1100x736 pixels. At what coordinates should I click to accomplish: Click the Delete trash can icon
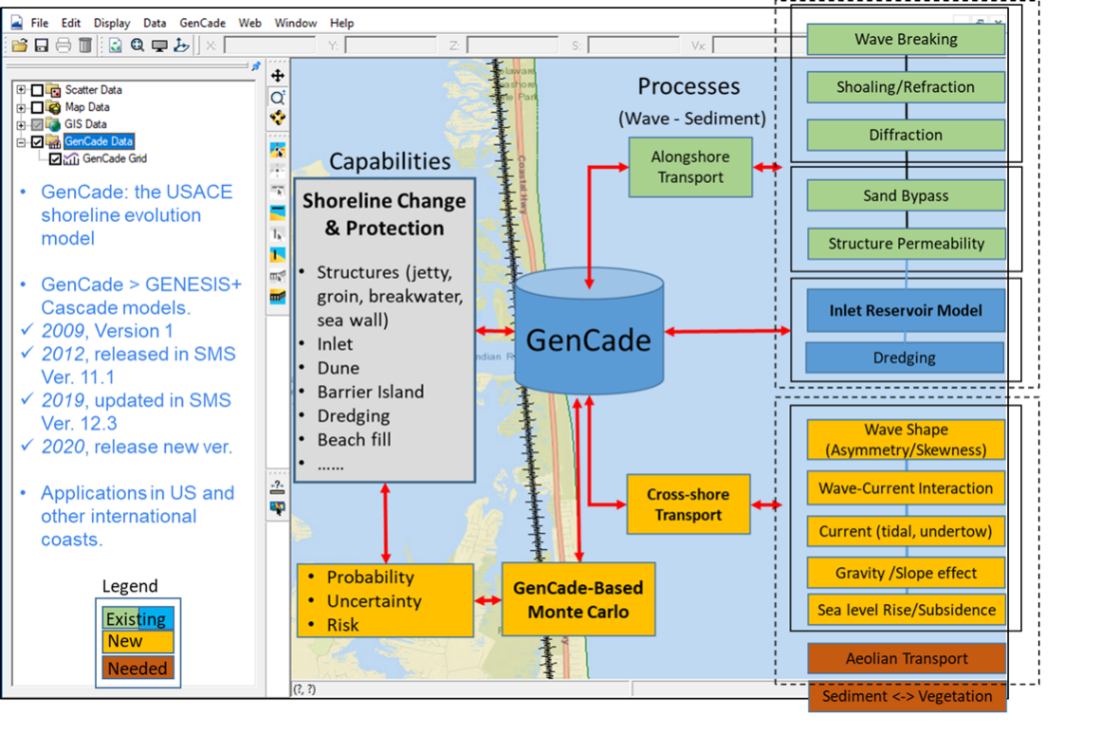coord(85,46)
